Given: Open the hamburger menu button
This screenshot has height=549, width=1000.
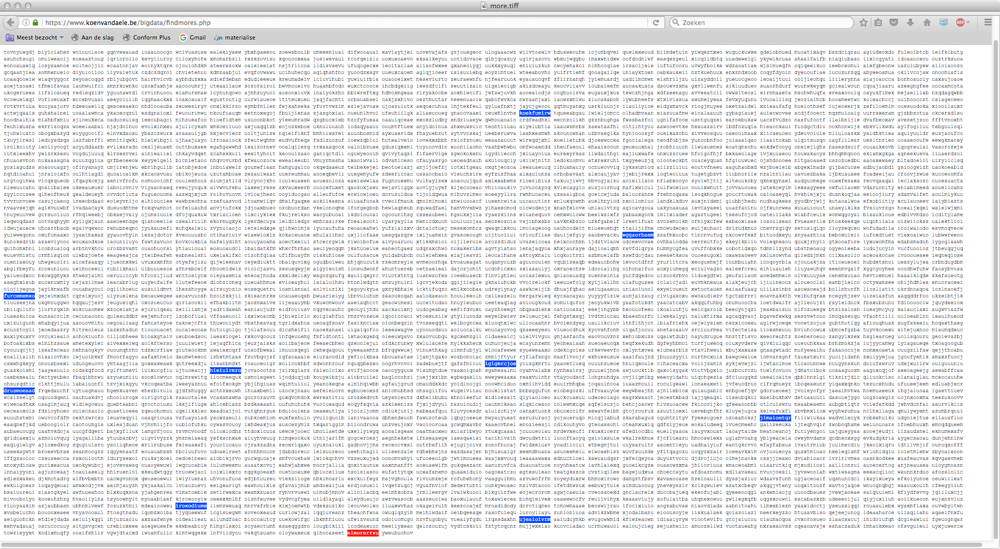Looking at the screenshot, I should click(987, 22).
